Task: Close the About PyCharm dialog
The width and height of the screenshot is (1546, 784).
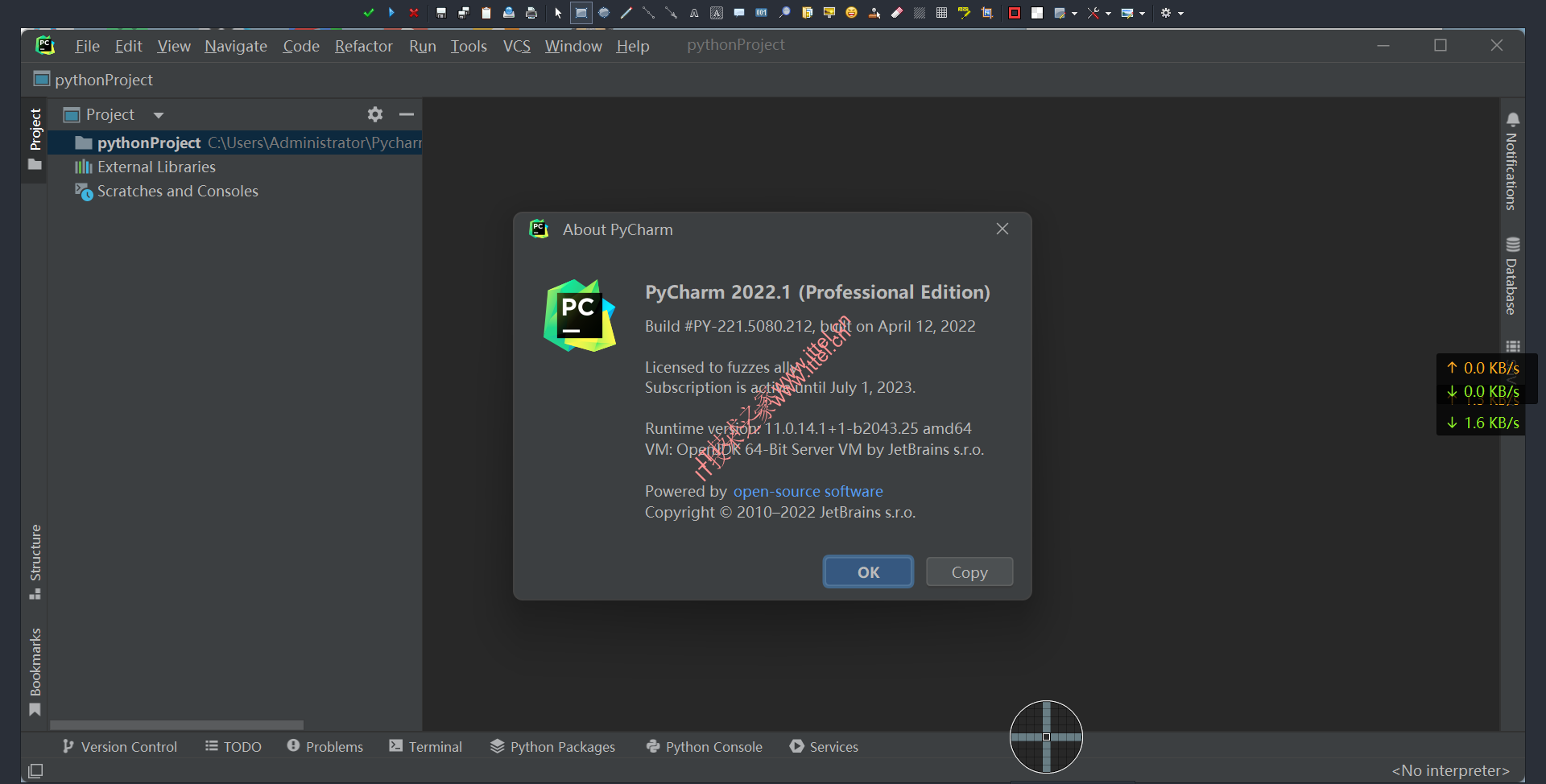Action: tap(1002, 229)
